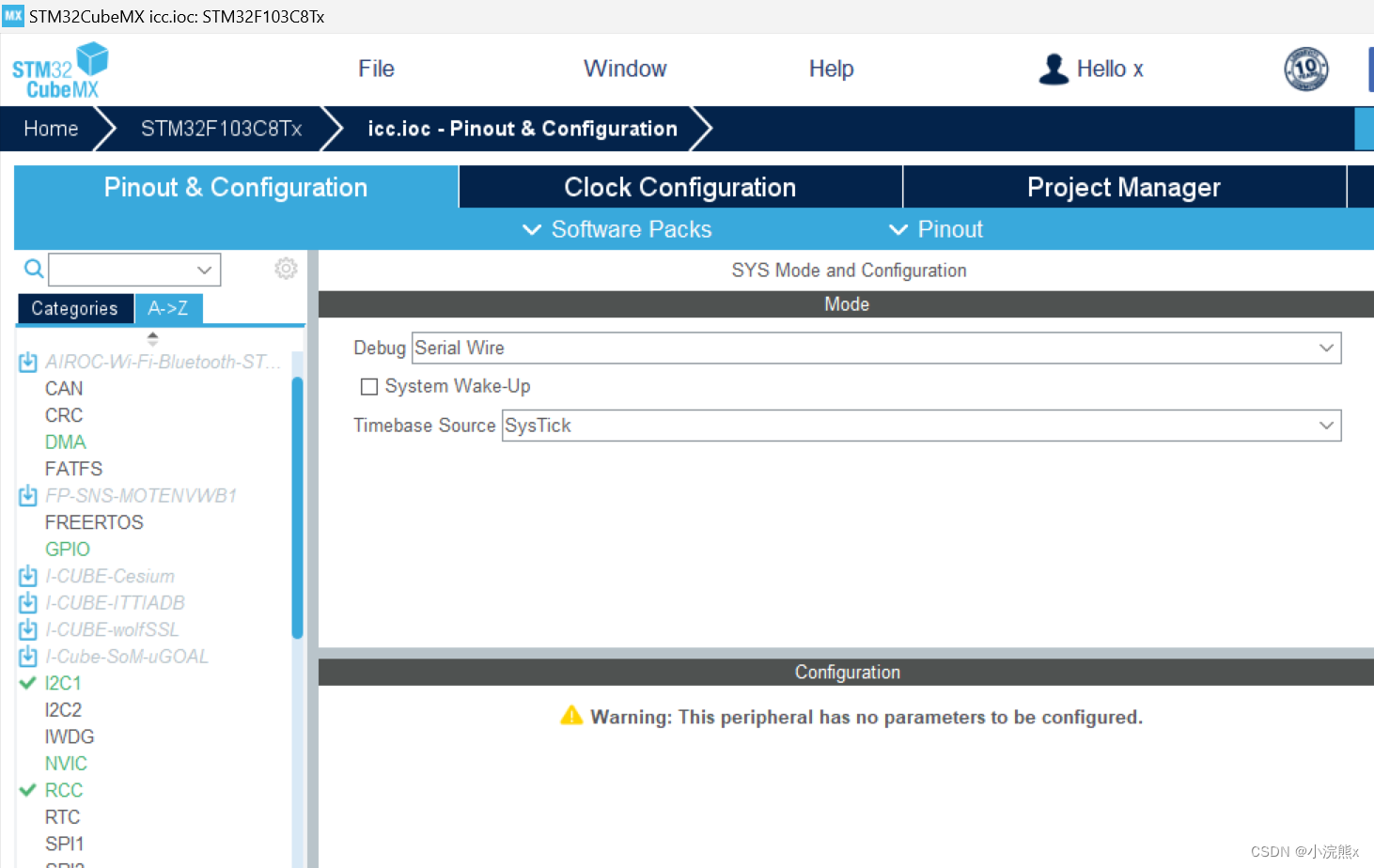
Task: Open the 10 years anniversary badge
Action: [x=1306, y=69]
